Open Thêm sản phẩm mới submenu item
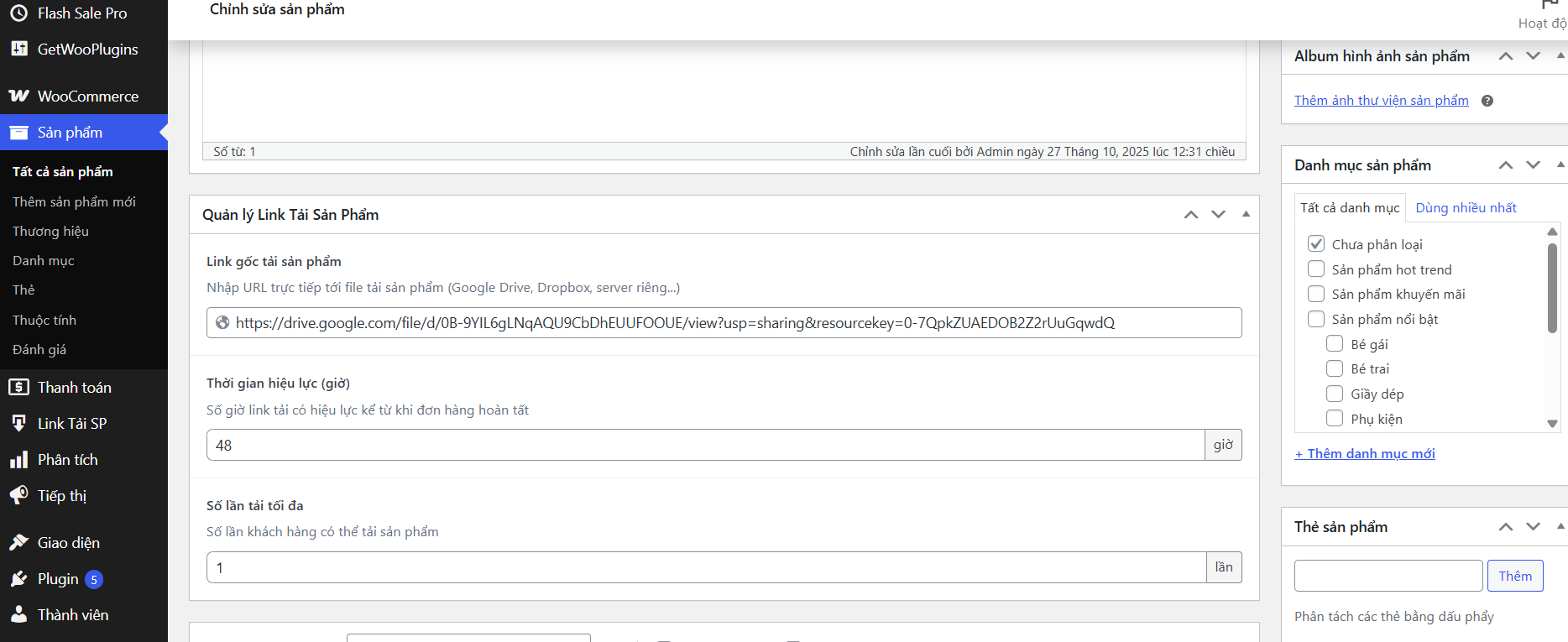Screen dimensions: 1568x642 click(74, 201)
